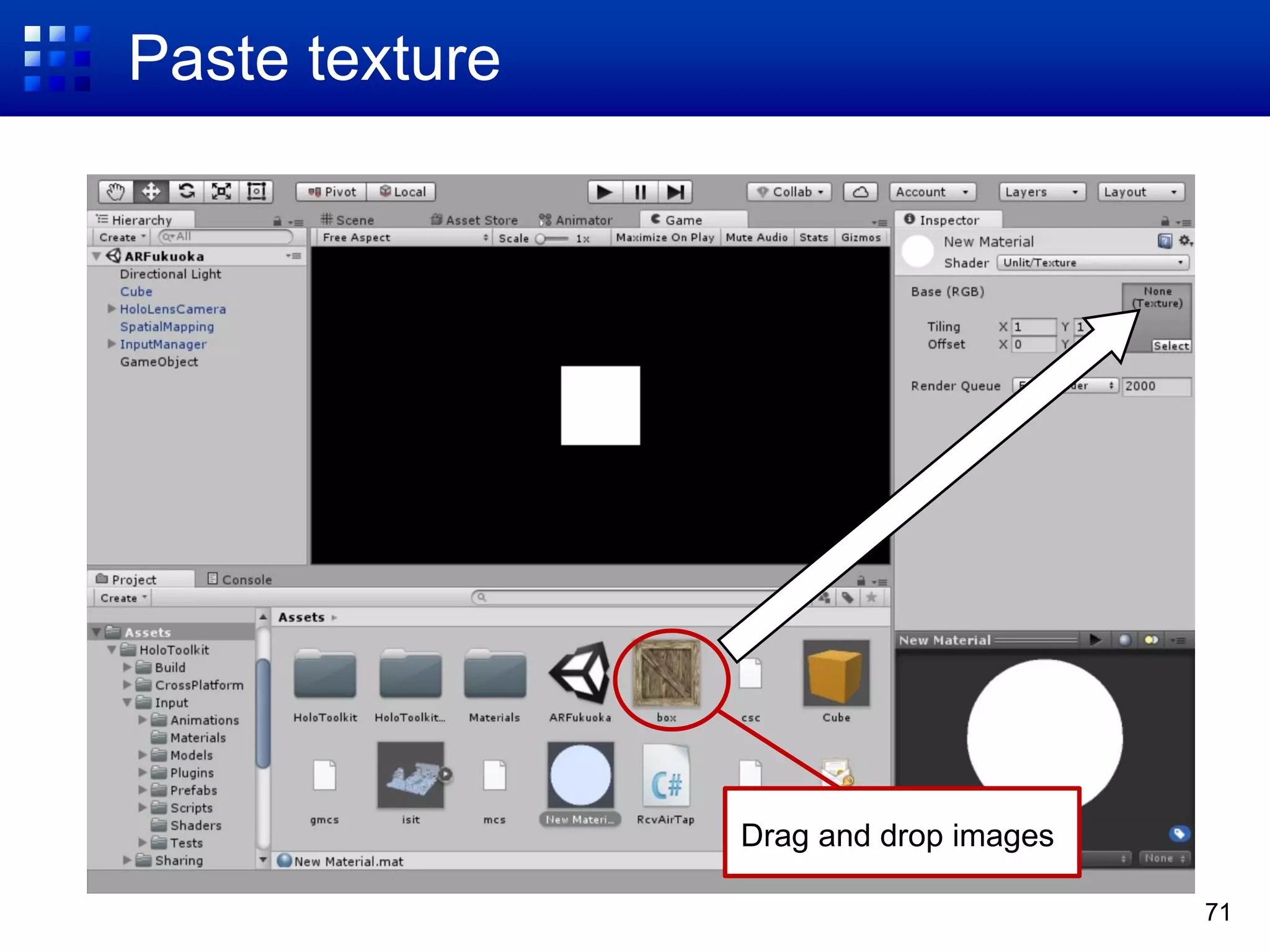This screenshot has height=952, width=1270.
Task: Collapse the Input folder
Action: (x=127, y=703)
